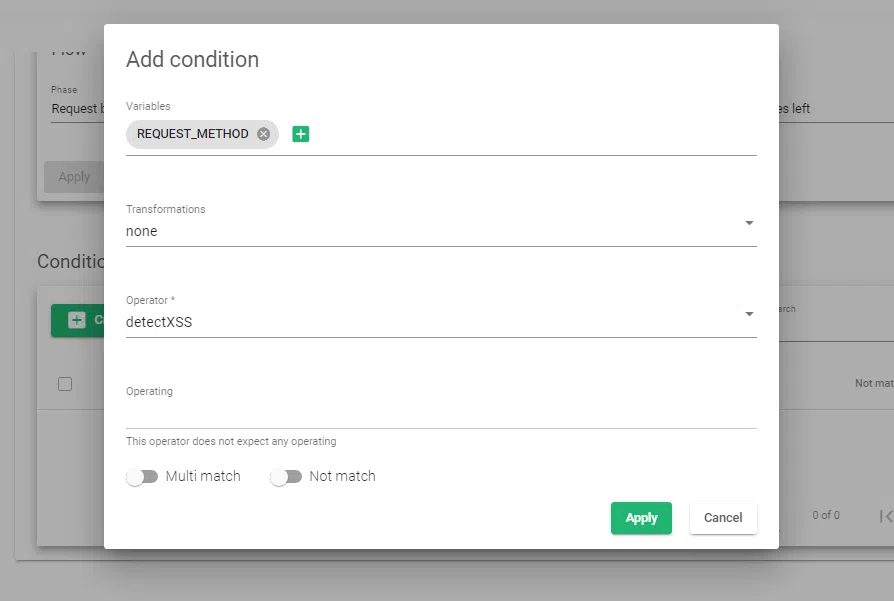Cancel the Add condition dialog
The image size is (894, 601).
click(723, 518)
